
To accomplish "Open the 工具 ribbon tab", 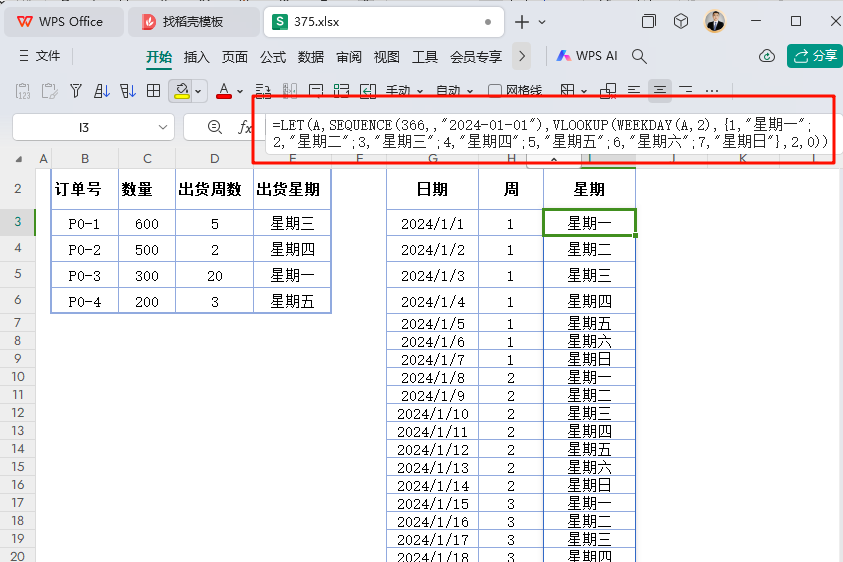I will (x=425, y=56).
